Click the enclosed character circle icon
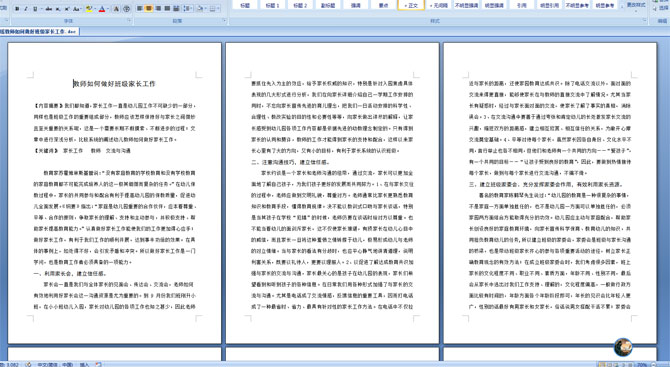The width and height of the screenshot is (670, 367). tap(126, 9)
